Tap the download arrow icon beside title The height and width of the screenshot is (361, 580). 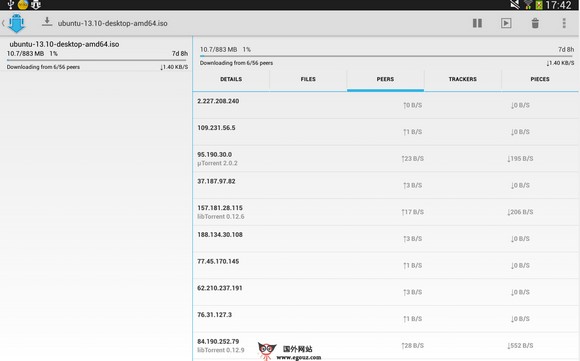47,22
